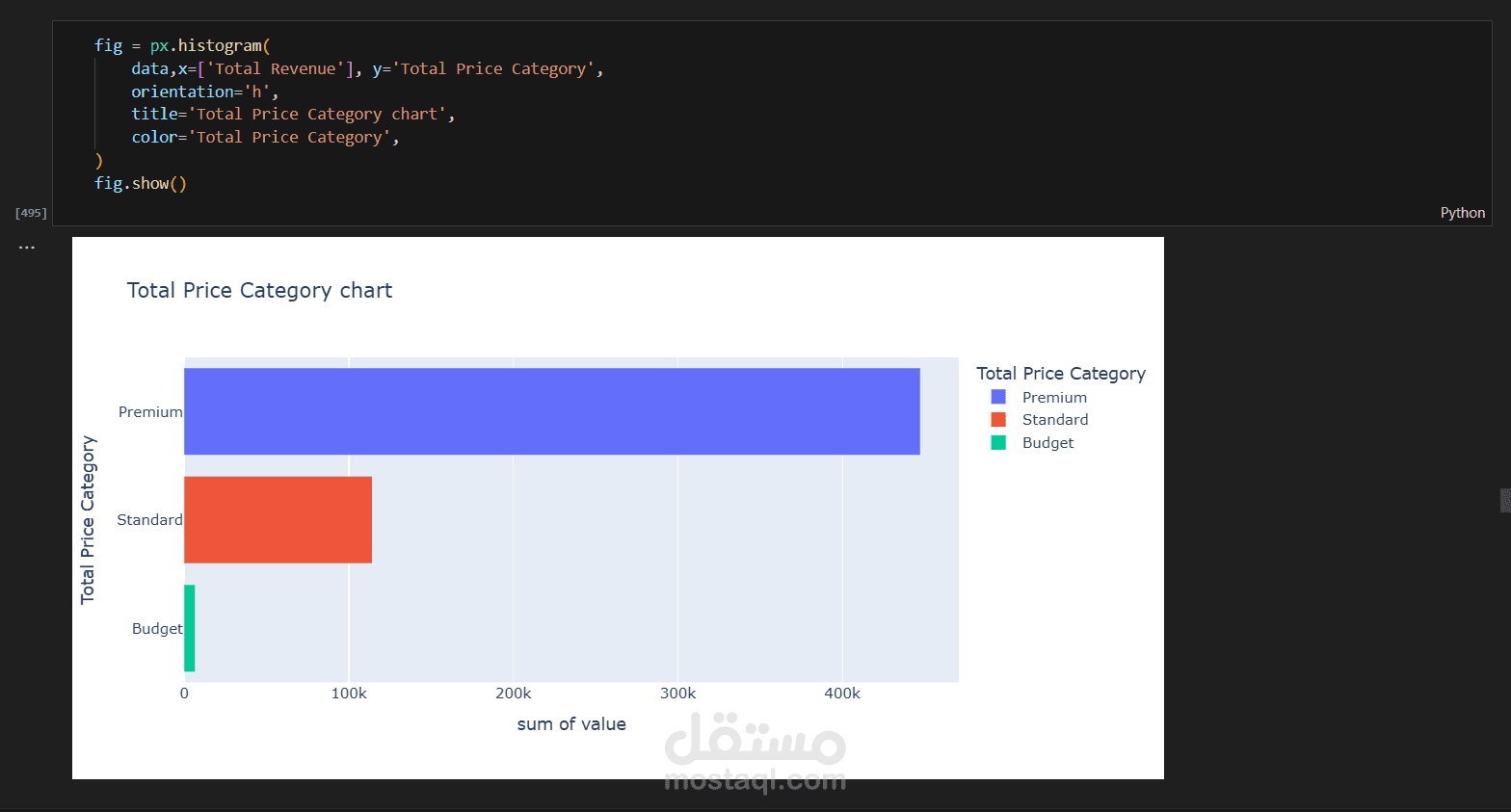Image resolution: width=1511 pixels, height=812 pixels.
Task: Click the '200k' x-axis tick label
Action: (514, 694)
